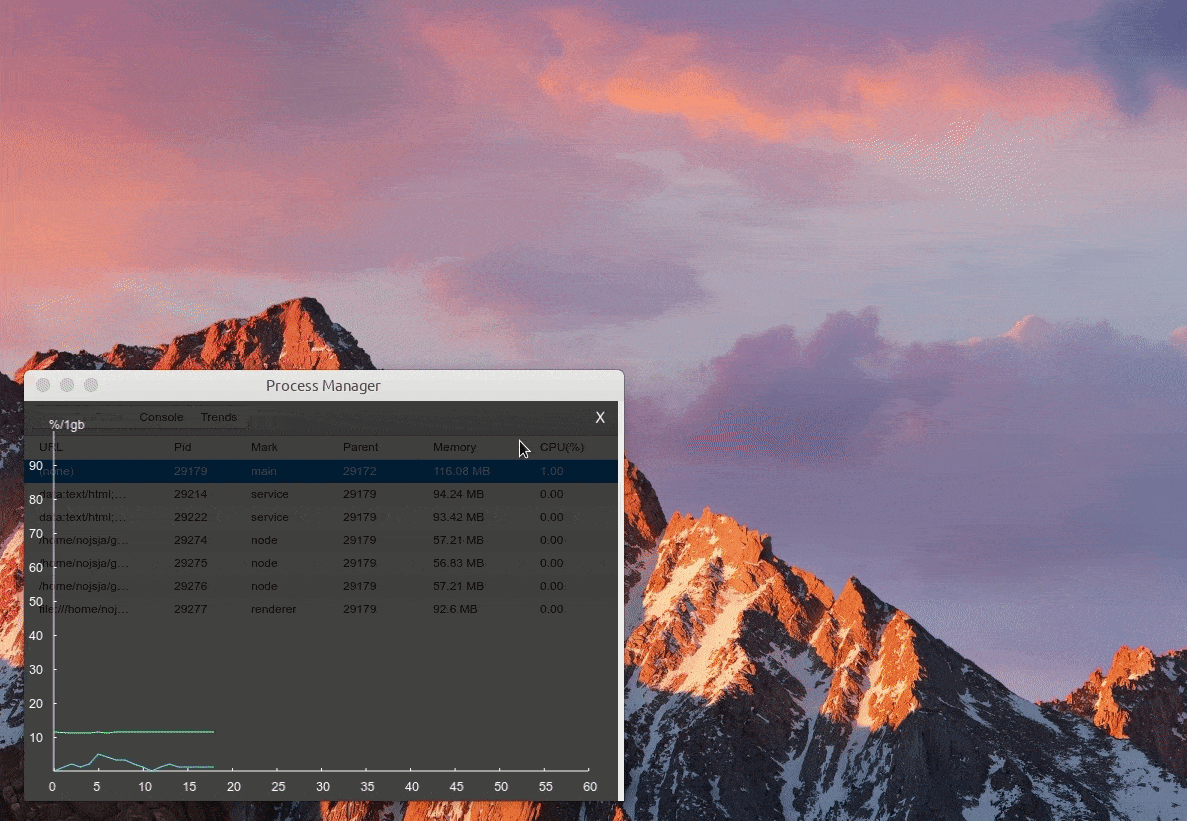The height and width of the screenshot is (821, 1187).
Task: Click the cyan line near chart bottom
Action: [98, 755]
